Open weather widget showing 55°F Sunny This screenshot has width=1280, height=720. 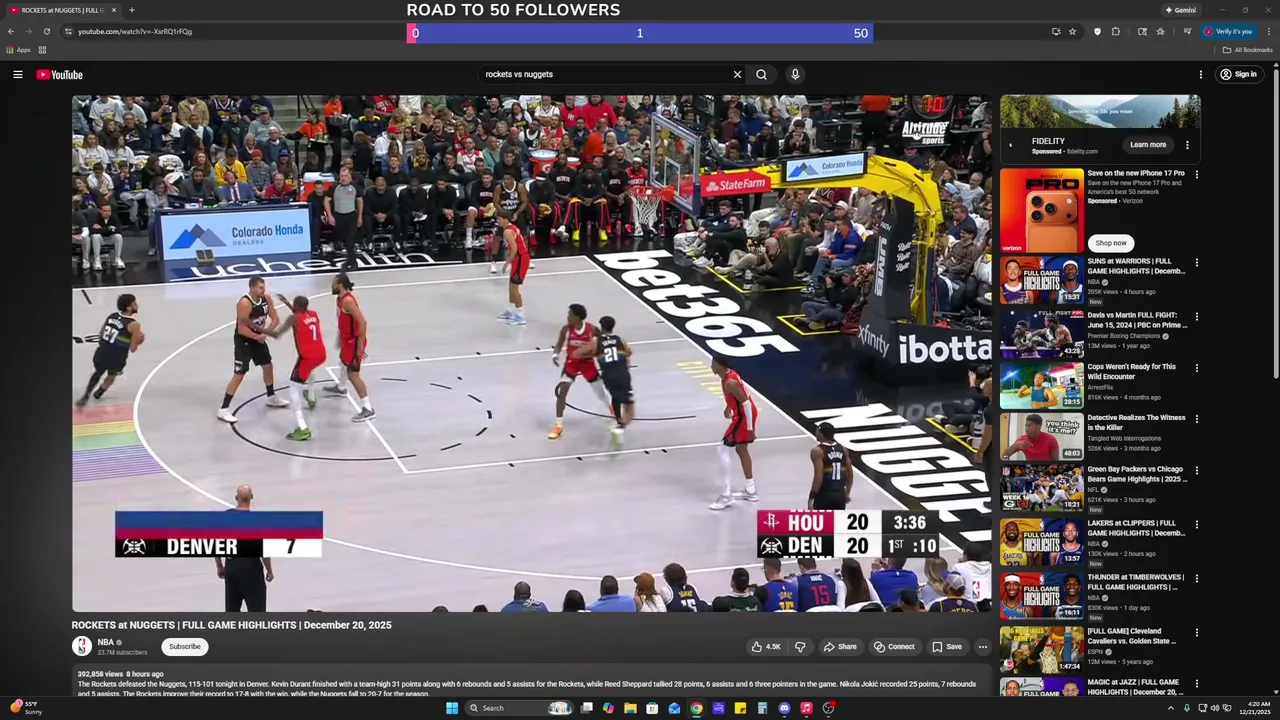[x=28, y=708]
